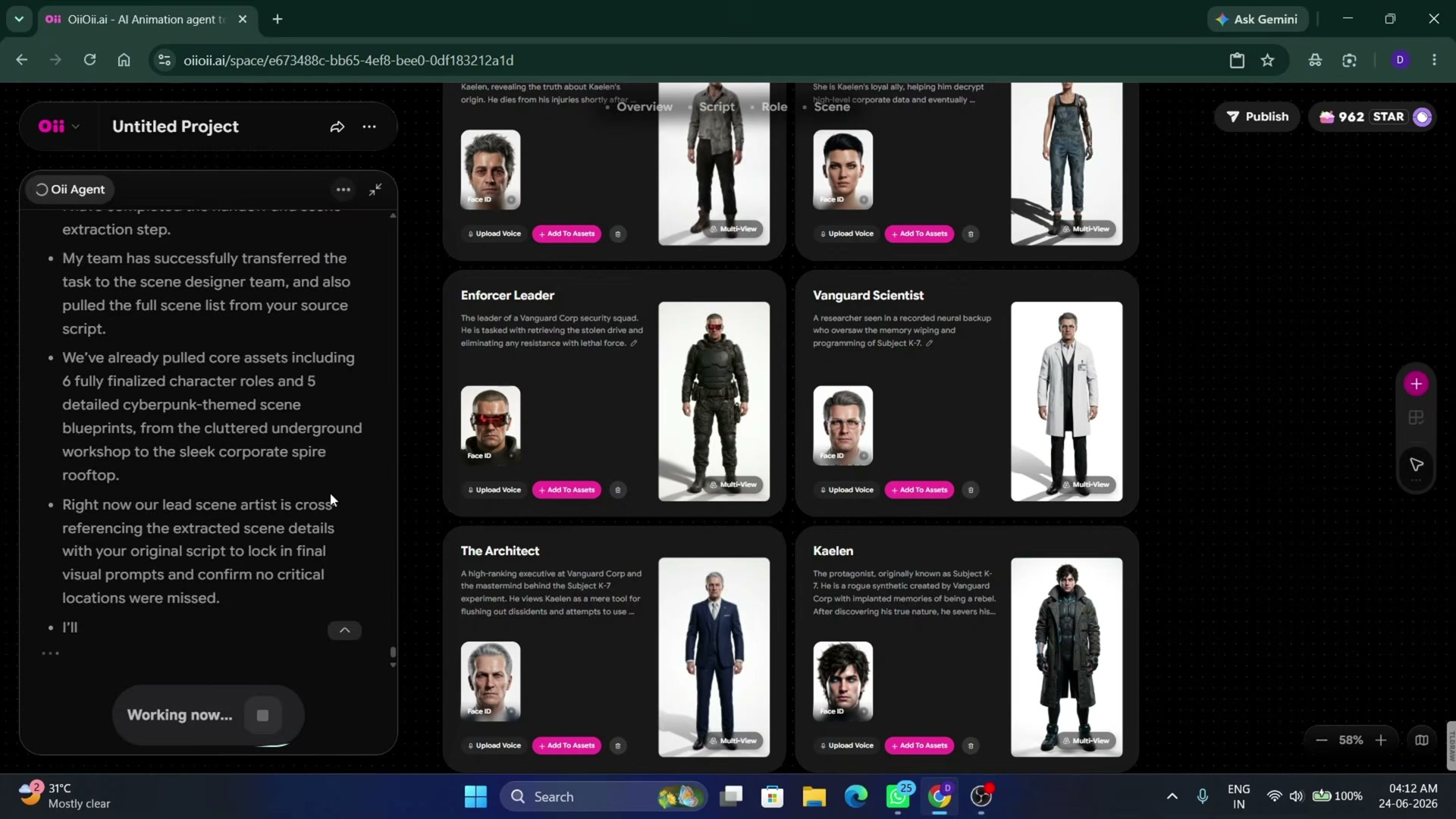Open the browser home page
The height and width of the screenshot is (819, 1456).
click(124, 60)
